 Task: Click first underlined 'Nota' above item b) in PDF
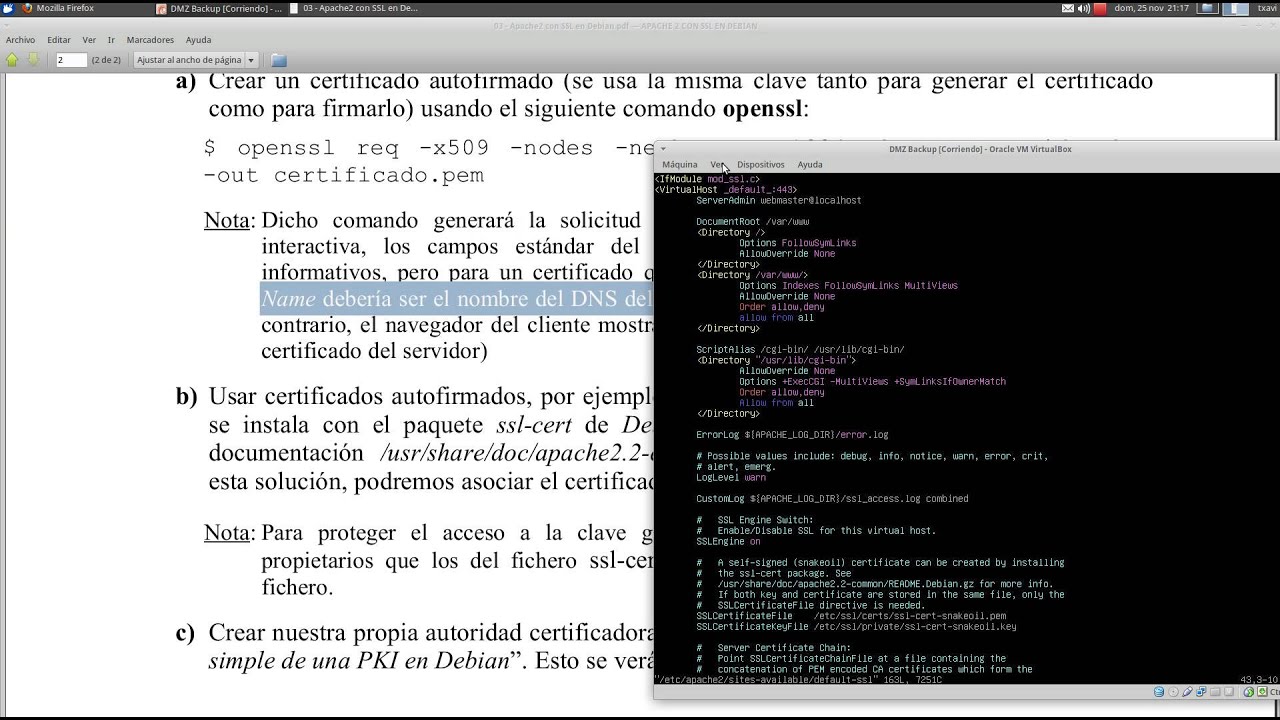click(228, 221)
